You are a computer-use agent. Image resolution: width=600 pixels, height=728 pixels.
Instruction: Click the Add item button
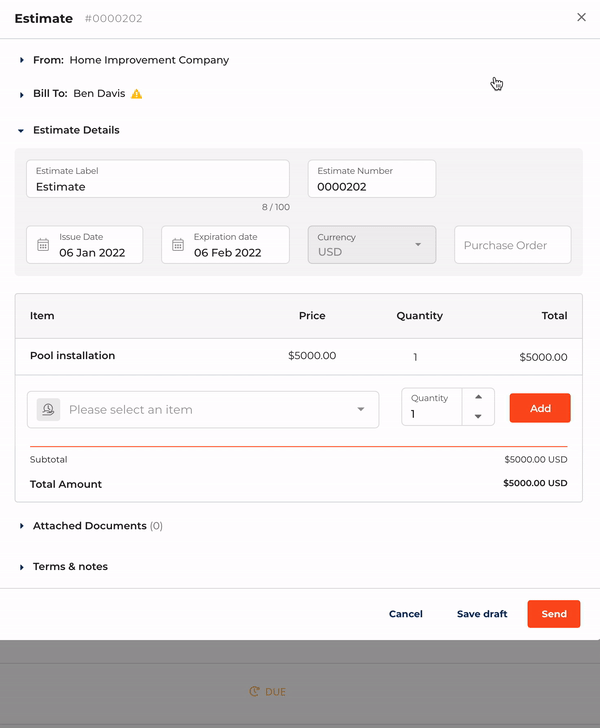(540, 408)
